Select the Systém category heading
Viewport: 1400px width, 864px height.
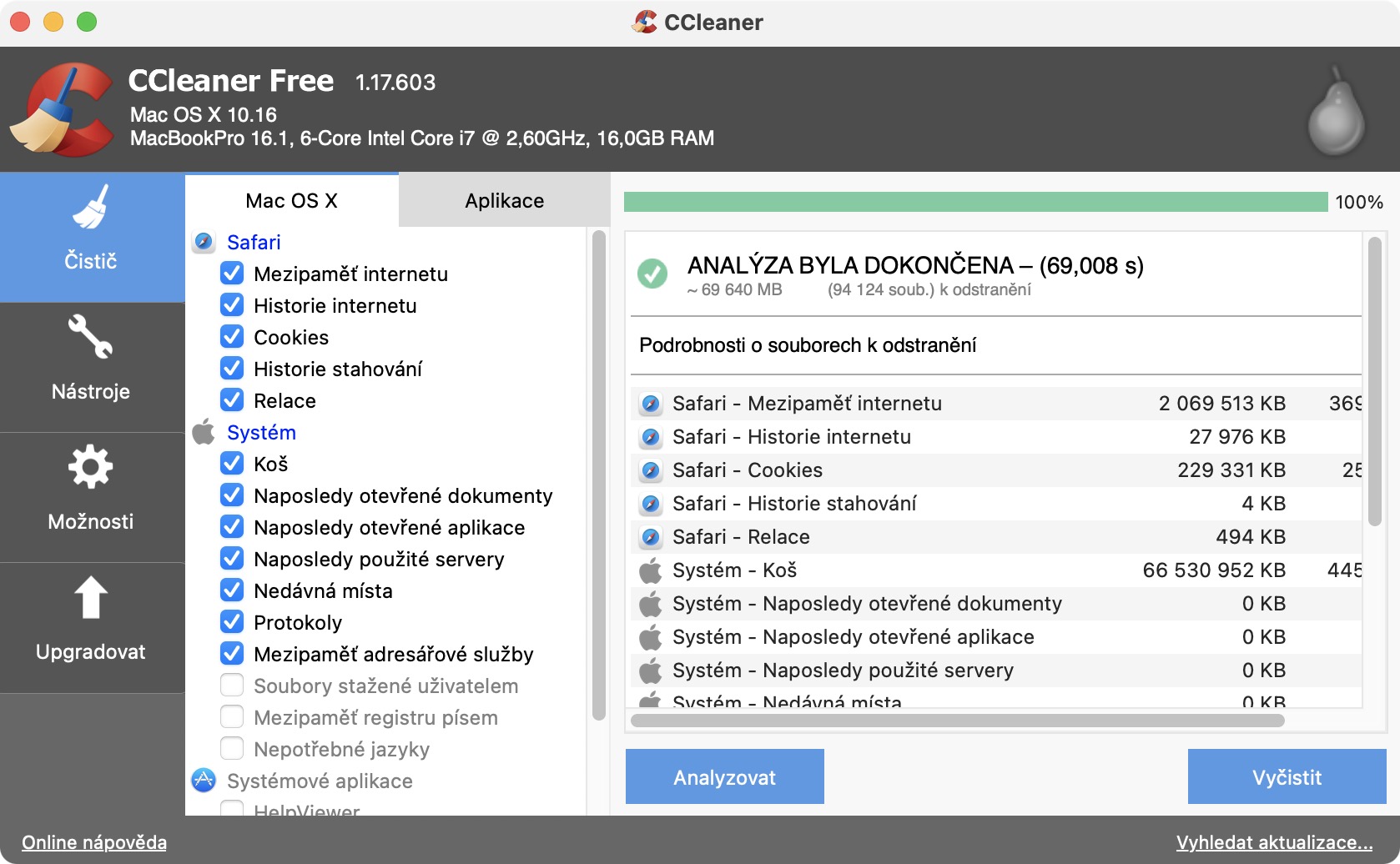click(261, 432)
